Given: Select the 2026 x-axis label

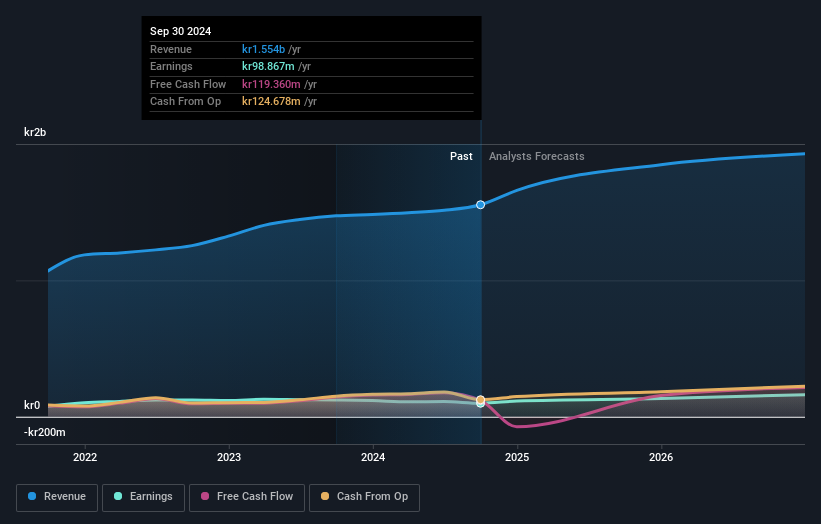Looking at the screenshot, I should click(661, 457).
